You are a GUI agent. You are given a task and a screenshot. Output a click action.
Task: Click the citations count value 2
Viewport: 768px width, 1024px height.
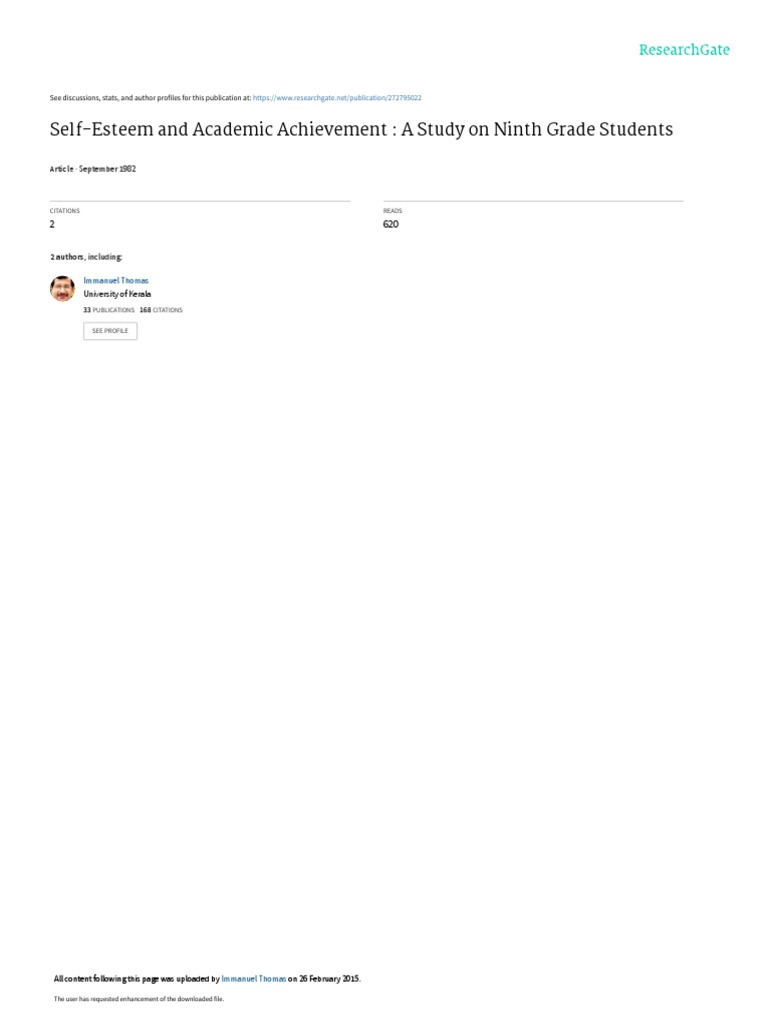[52, 224]
